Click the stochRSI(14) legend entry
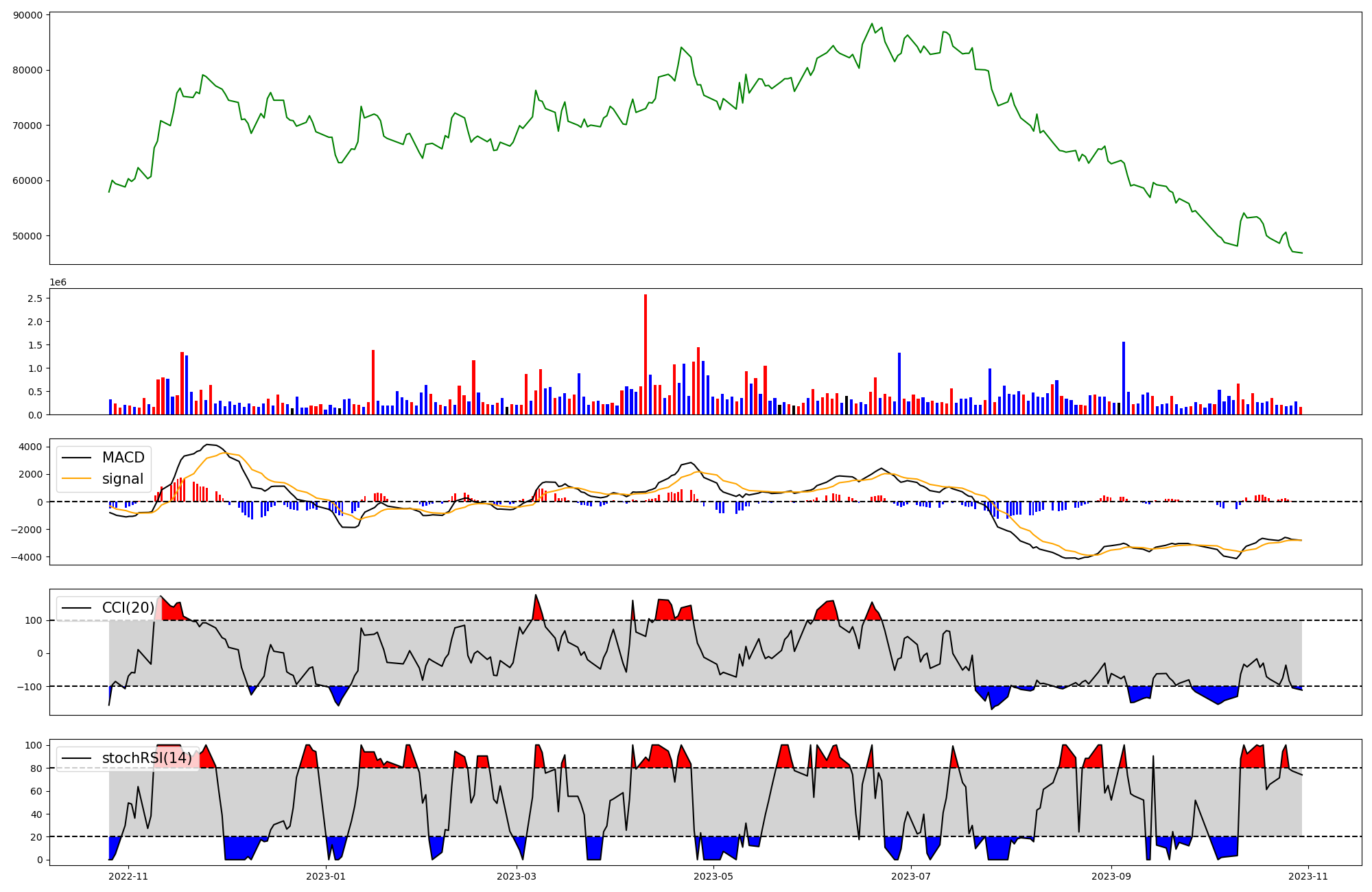 (x=147, y=758)
